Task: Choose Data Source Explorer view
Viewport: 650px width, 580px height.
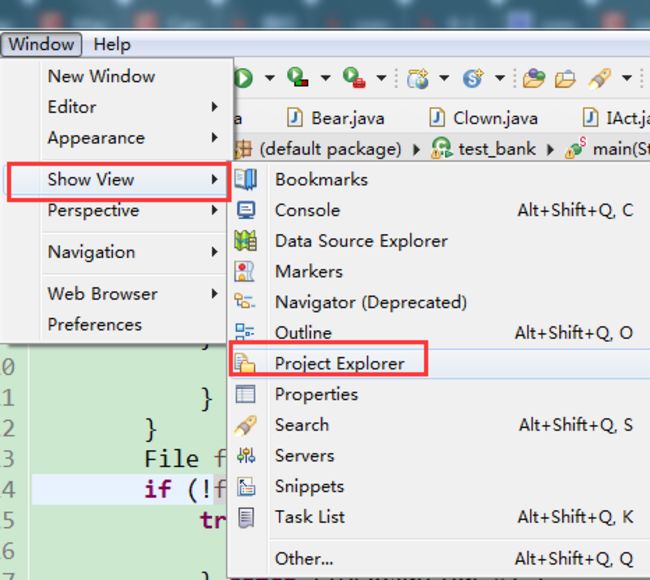Action: coord(439,241)
